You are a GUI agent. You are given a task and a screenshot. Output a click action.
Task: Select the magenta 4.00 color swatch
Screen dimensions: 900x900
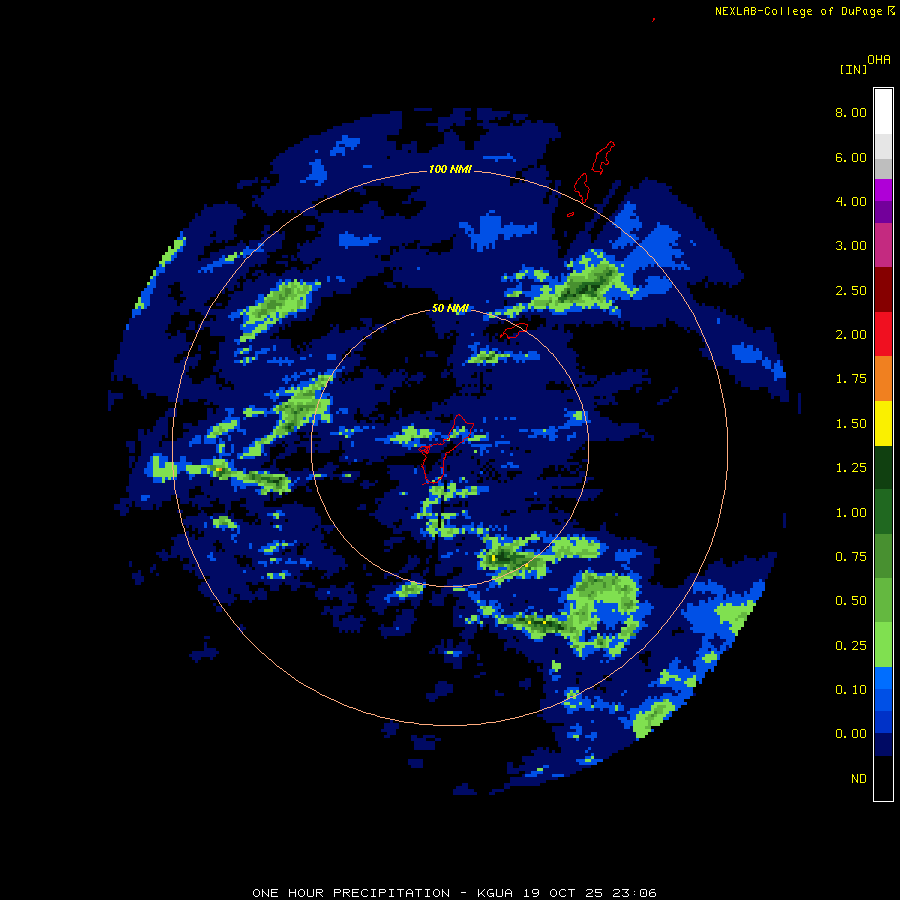pyautogui.click(x=883, y=190)
